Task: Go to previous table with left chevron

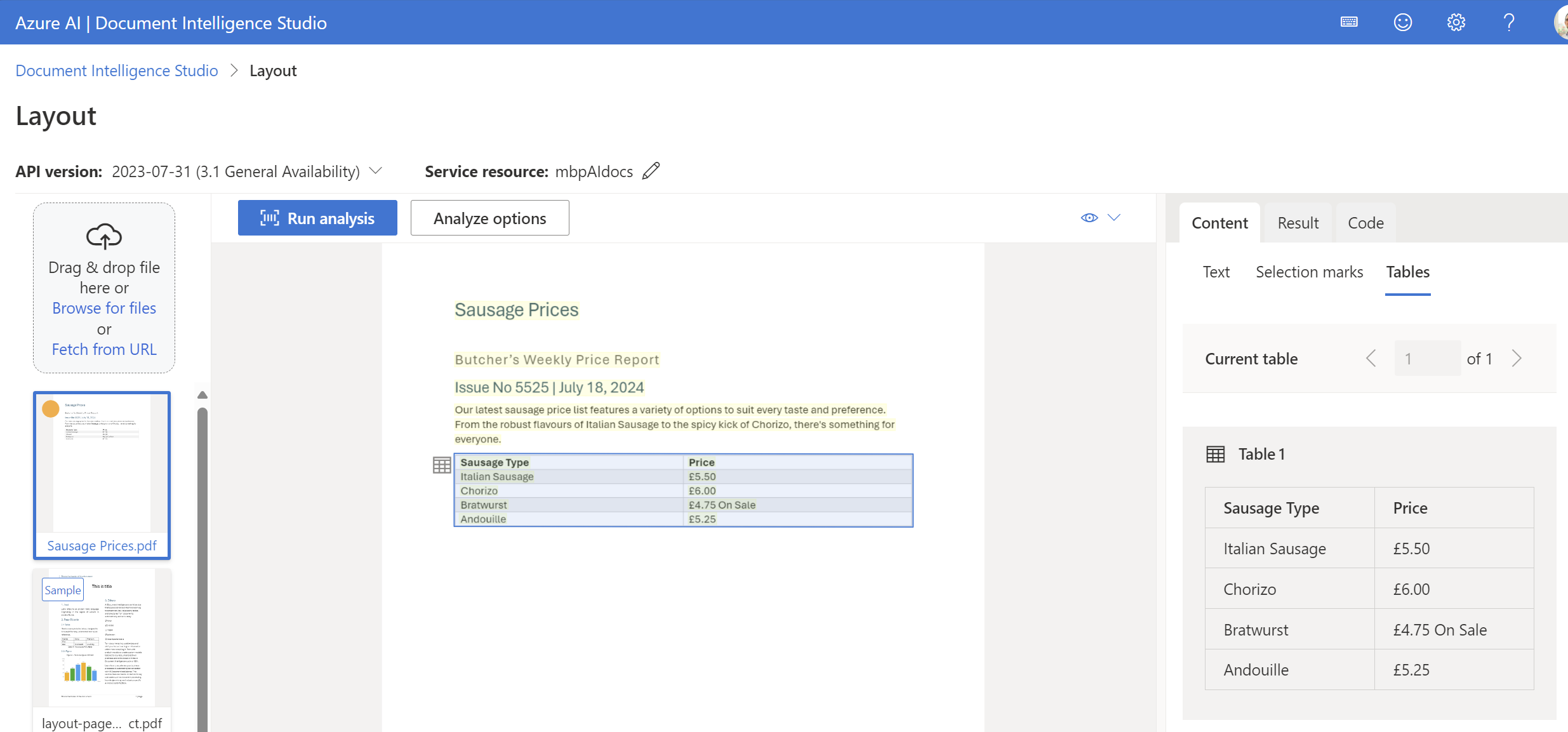Action: [x=1371, y=359]
